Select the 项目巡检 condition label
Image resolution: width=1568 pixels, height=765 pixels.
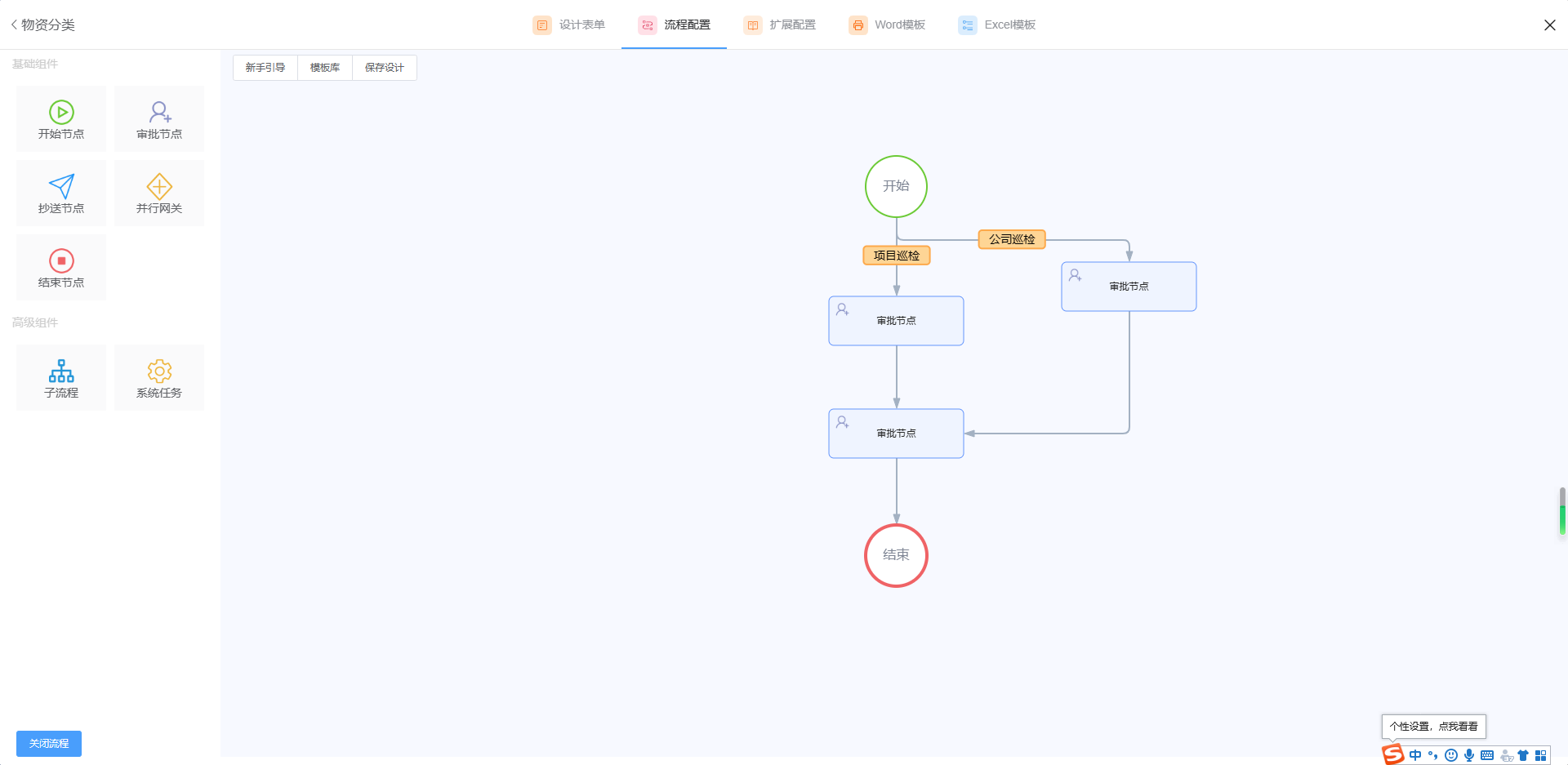click(x=897, y=256)
